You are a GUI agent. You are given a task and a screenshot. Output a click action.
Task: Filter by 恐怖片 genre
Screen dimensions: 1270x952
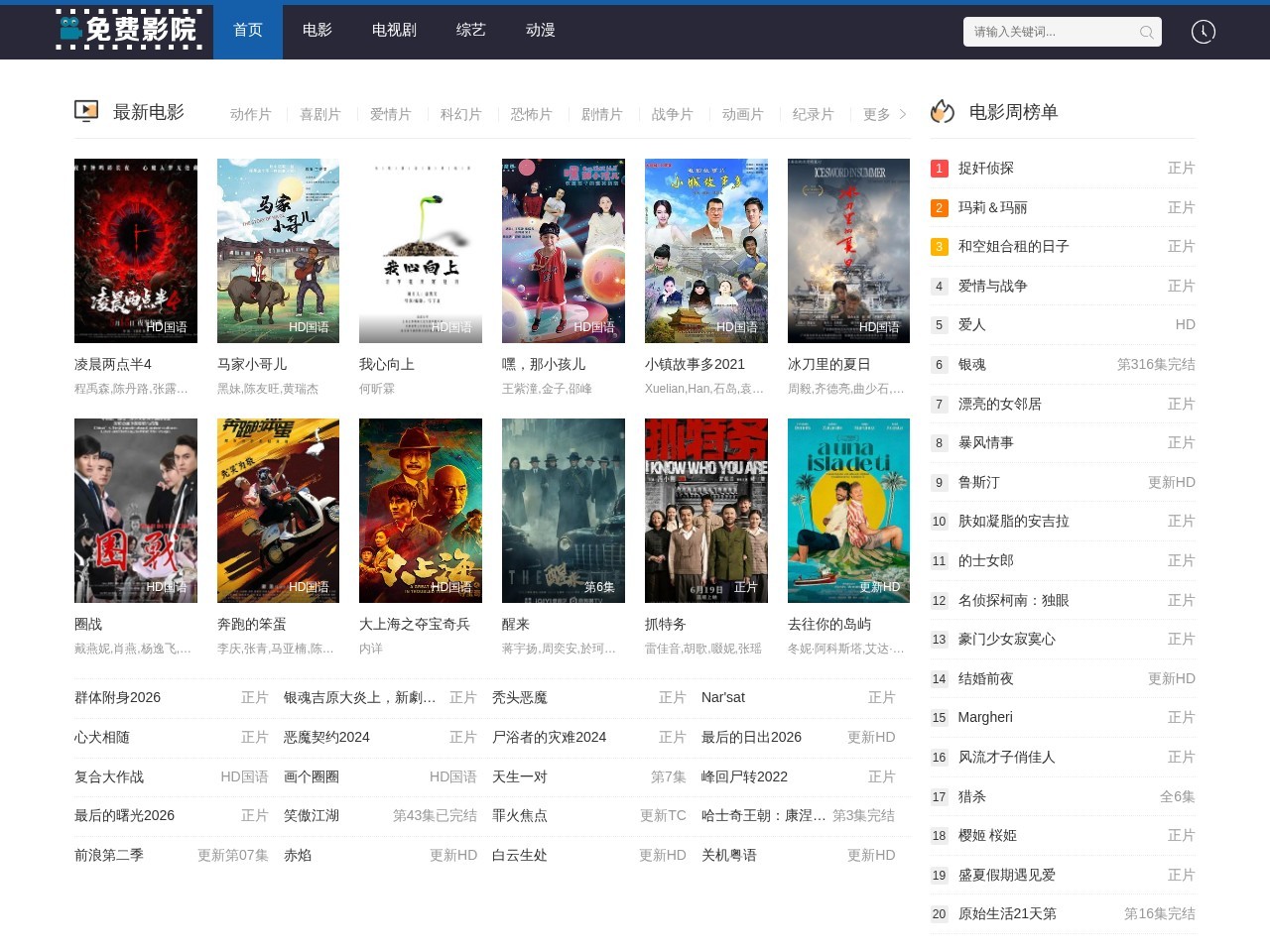click(x=532, y=114)
